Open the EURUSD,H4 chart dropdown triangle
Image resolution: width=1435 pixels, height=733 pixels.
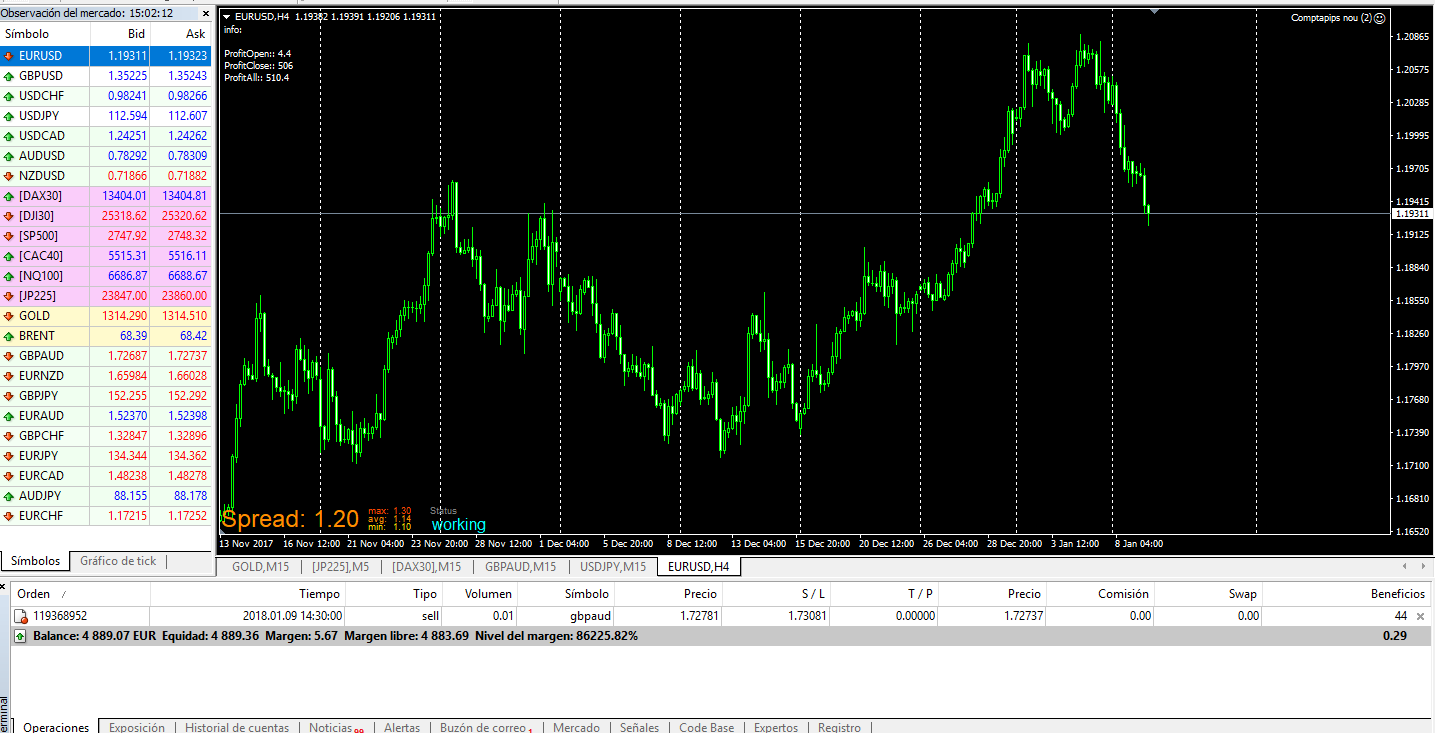[225, 18]
